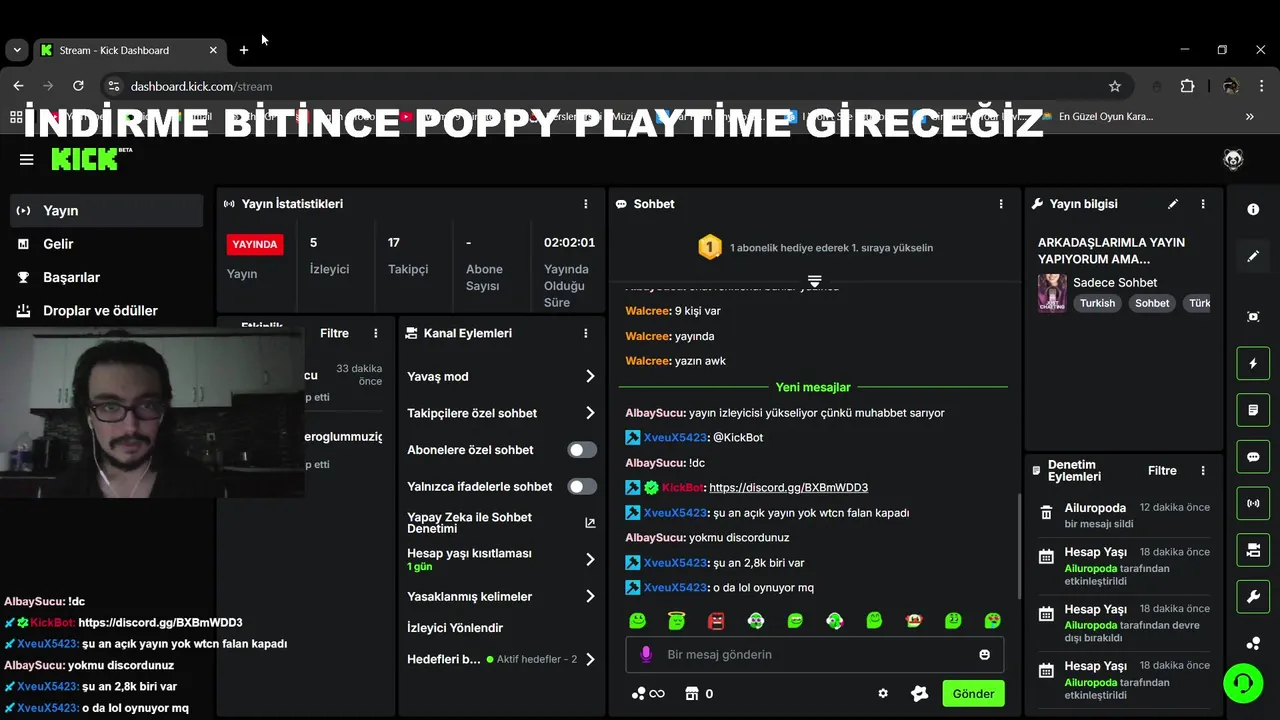Open chat settings gear icon

(883, 694)
